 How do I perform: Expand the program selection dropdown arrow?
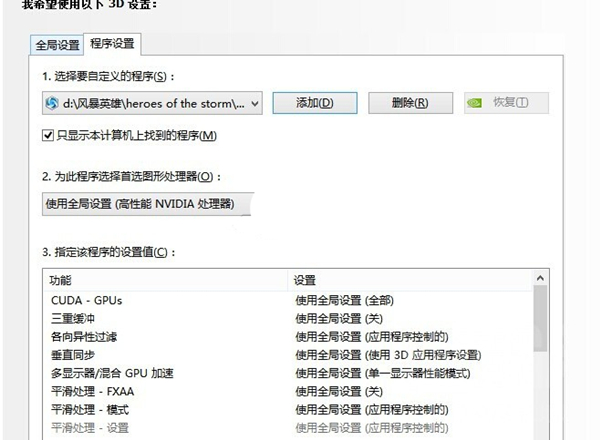253,103
